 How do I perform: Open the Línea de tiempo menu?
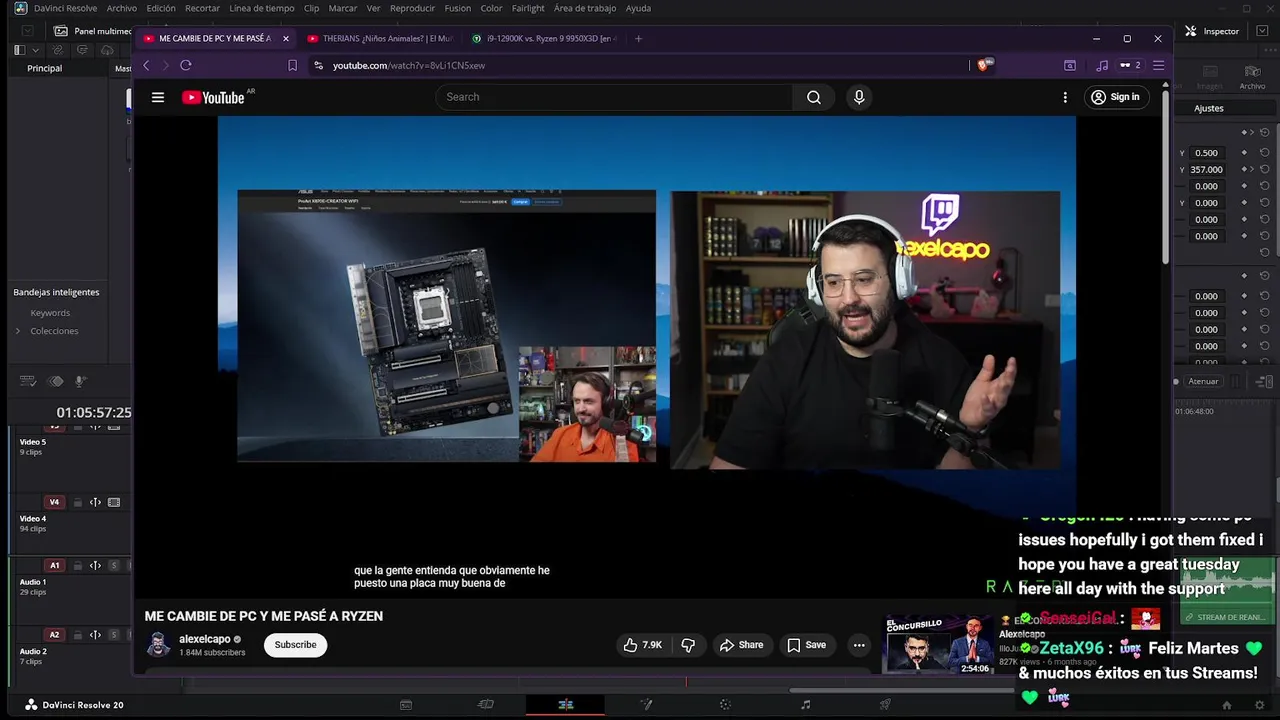click(x=262, y=8)
